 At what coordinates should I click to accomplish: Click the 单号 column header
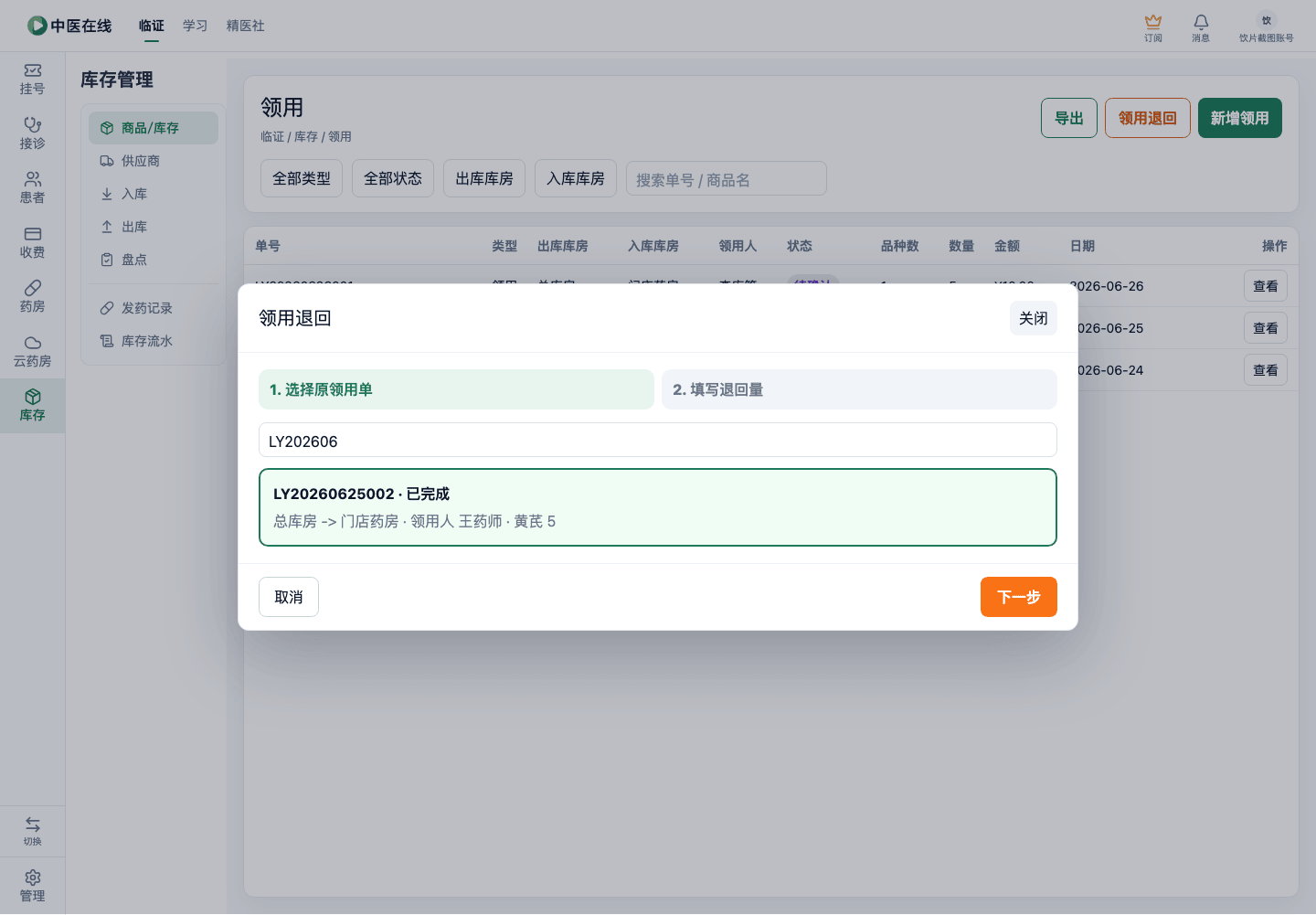pos(268,246)
